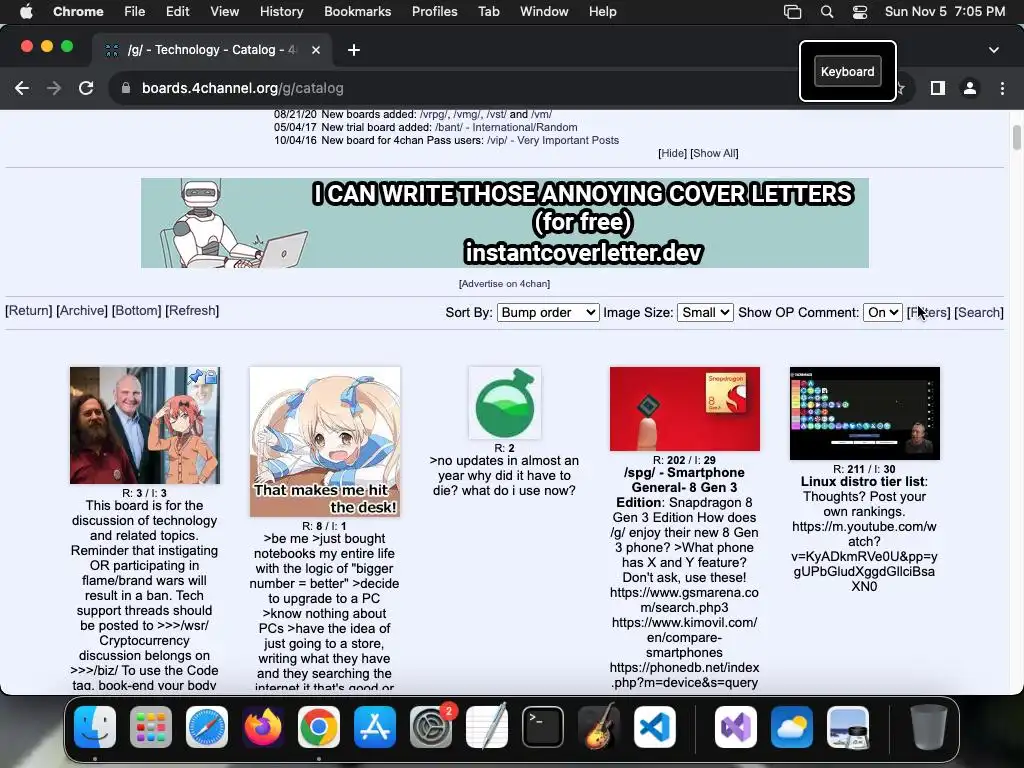This screenshot has height=768, width=1024.
Task: Open the View menu
Action: point(224,11)
